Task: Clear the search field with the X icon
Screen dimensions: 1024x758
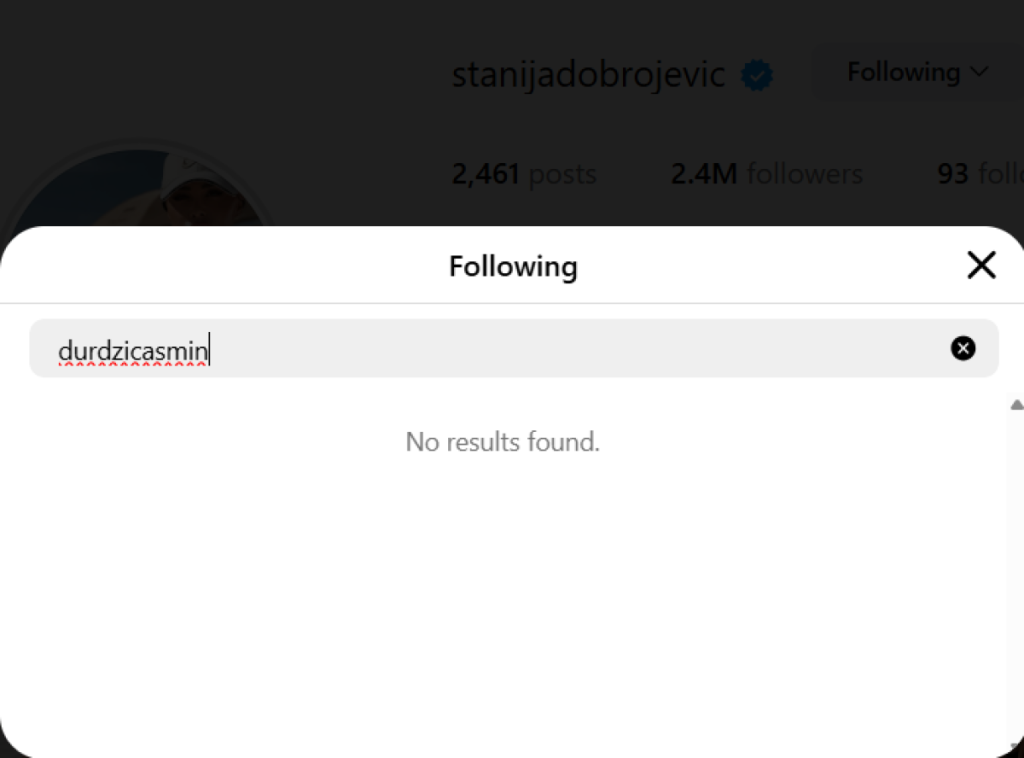Action: [x=962, y=348]
